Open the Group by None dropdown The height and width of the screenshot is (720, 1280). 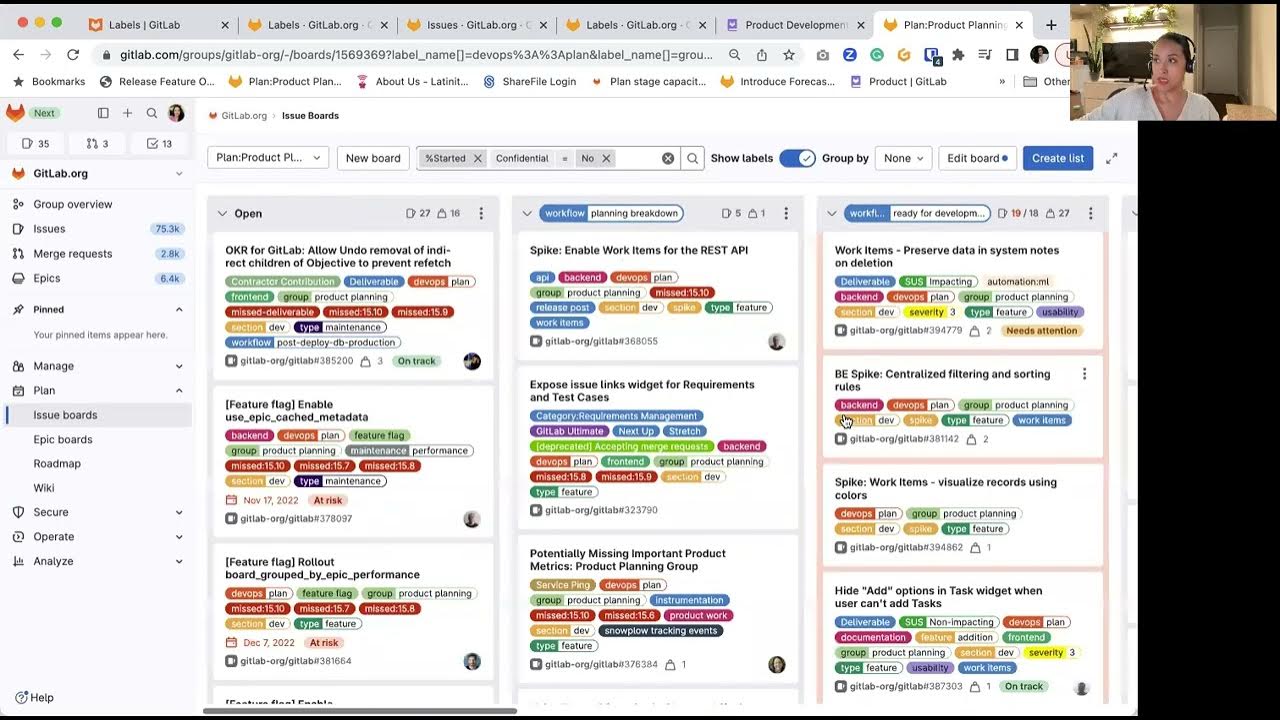pyautogui.click(x=903, y=158)
